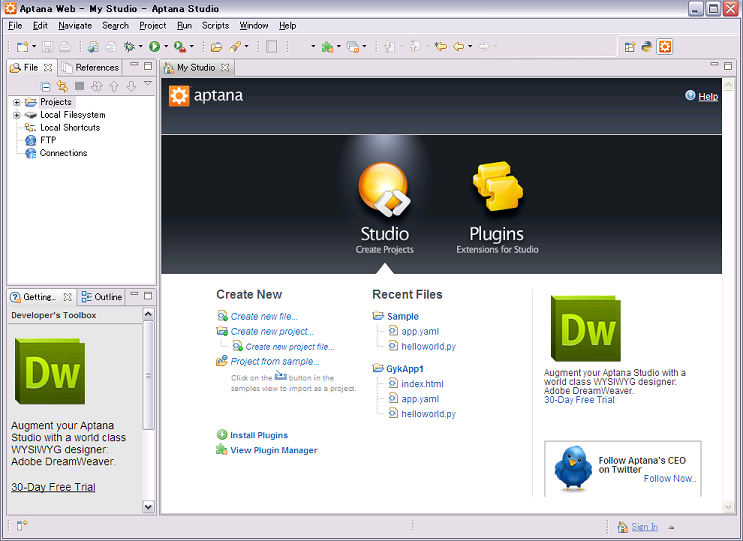Switch to the Python perspective icon

(647, 46)
